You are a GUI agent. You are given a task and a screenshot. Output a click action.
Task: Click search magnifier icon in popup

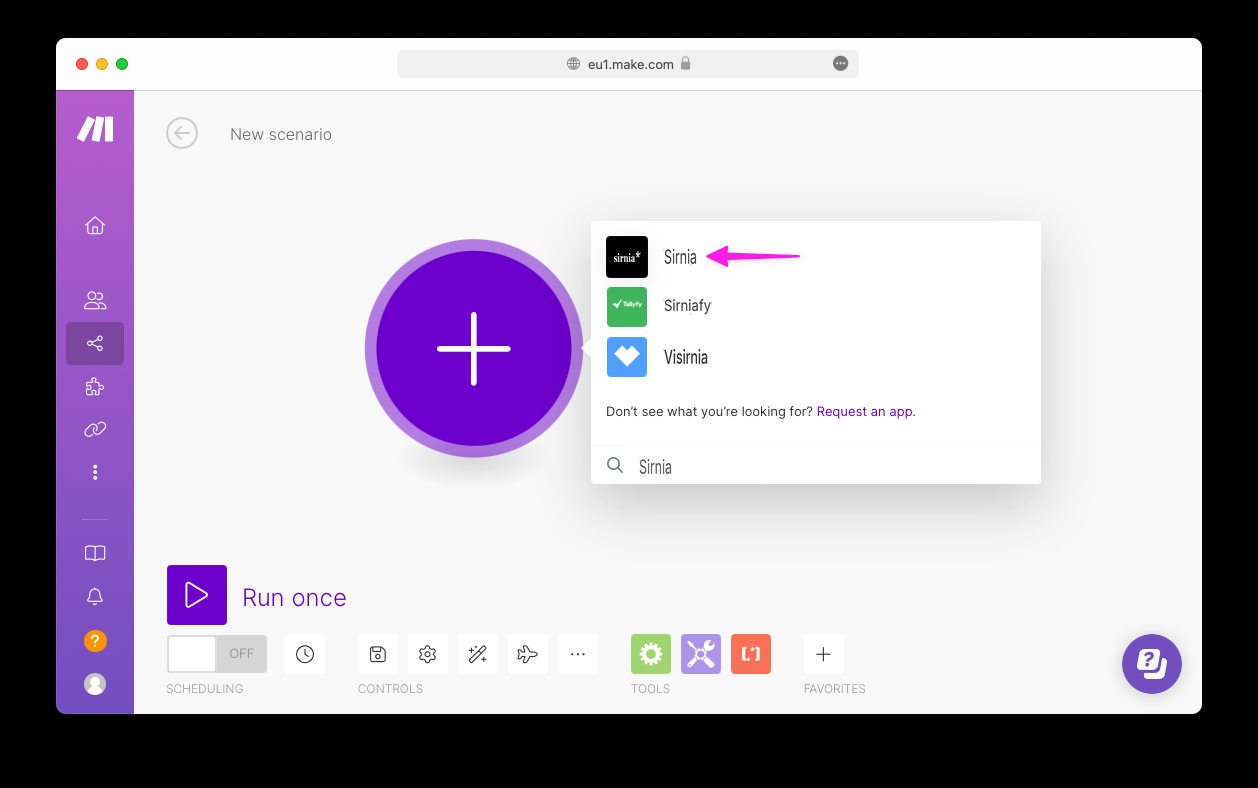click(616, 465)
